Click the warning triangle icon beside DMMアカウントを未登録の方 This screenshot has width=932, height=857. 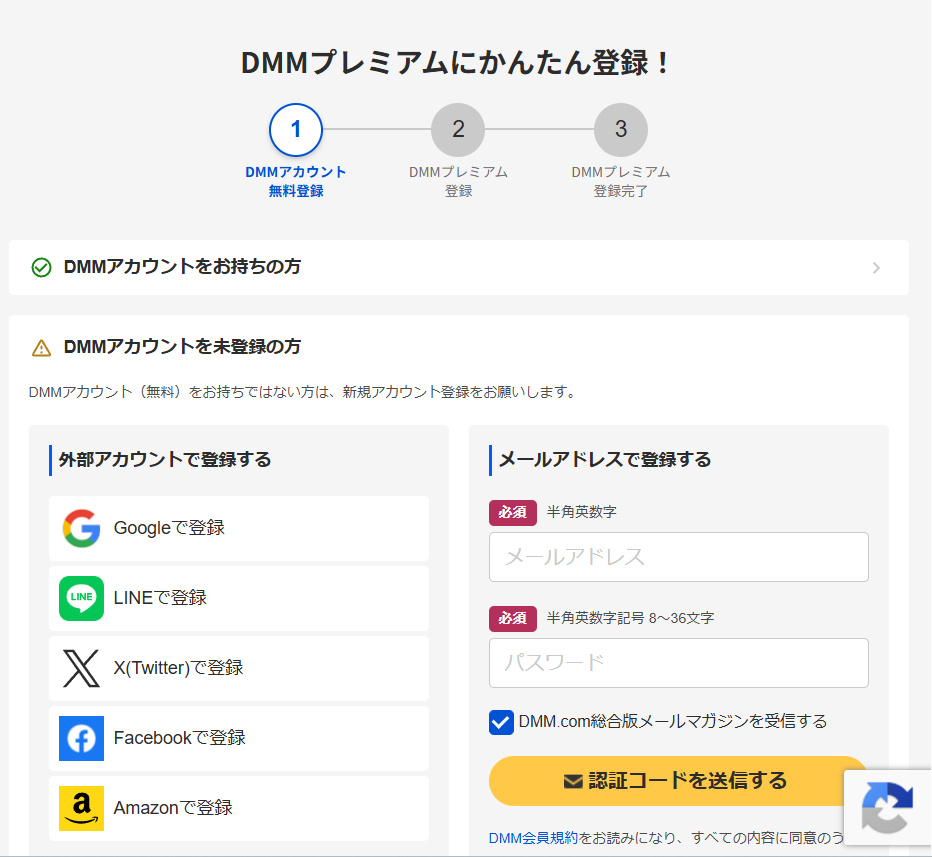point(41,348)
